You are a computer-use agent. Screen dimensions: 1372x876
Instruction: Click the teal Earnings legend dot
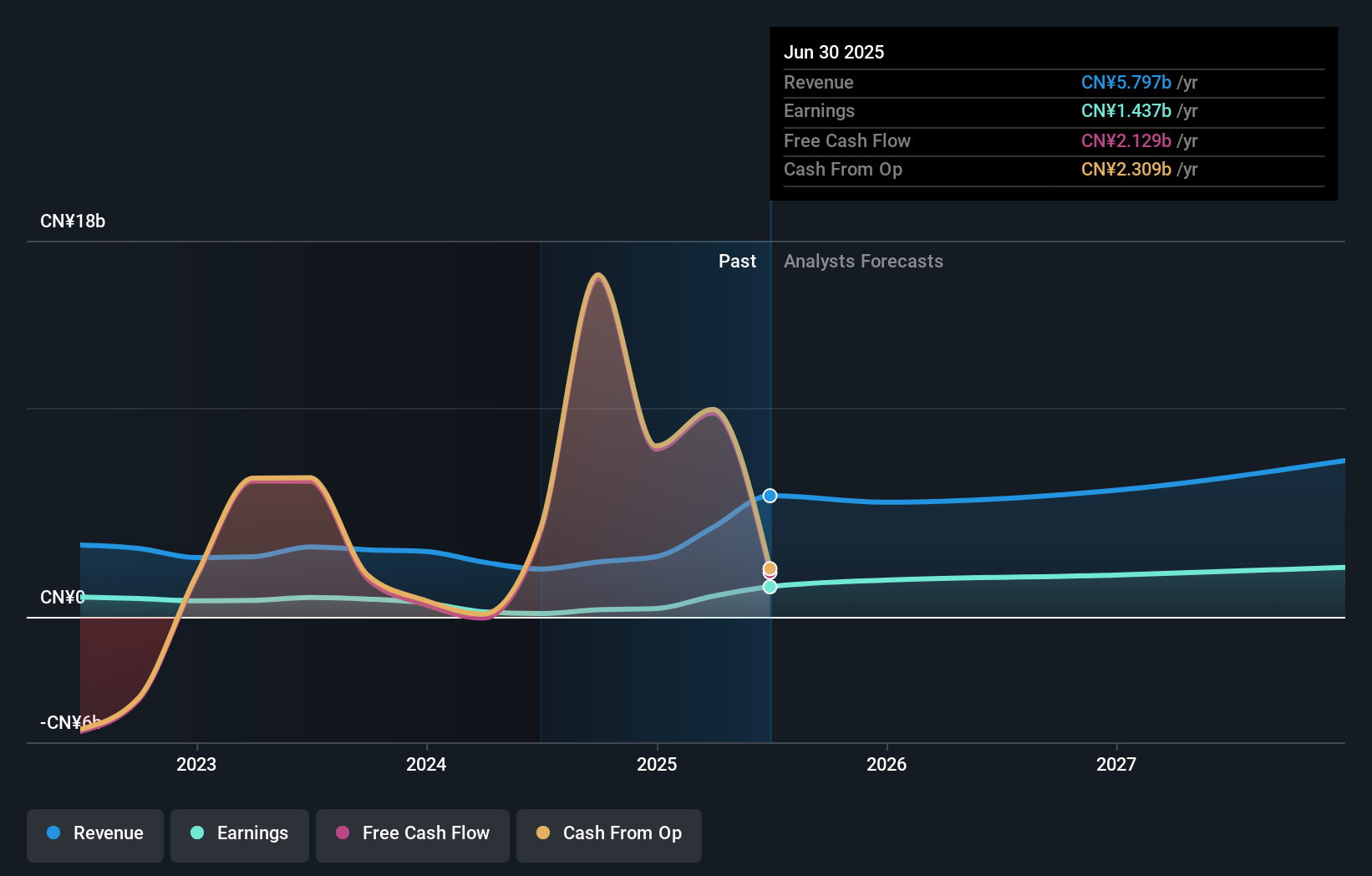click(x=197, y=833)
